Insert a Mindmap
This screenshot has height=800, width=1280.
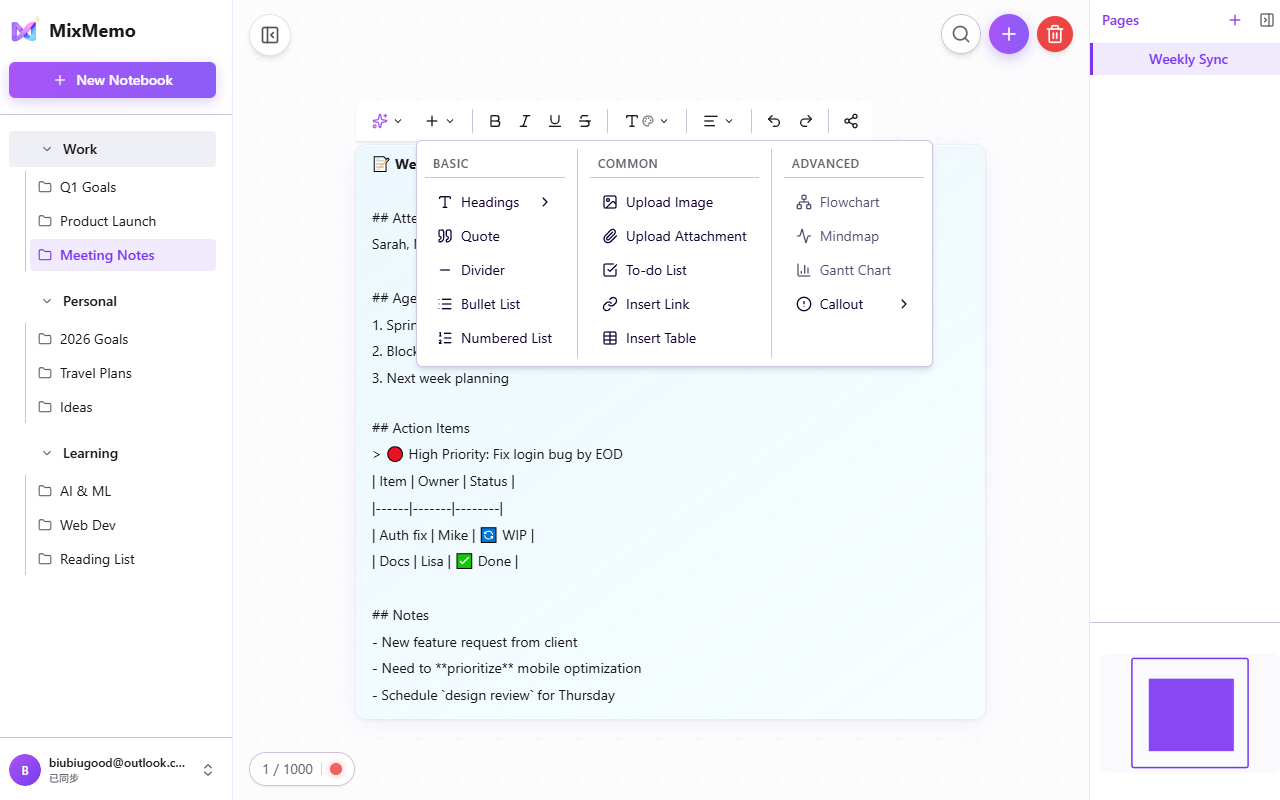(853, 236)
